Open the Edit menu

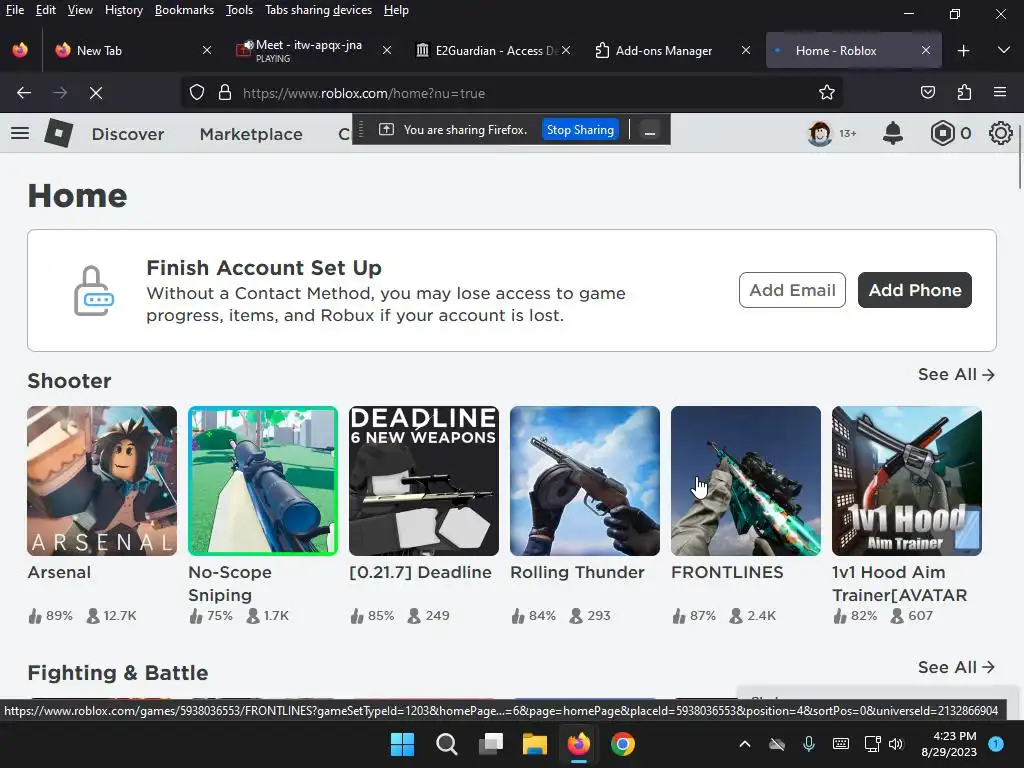[x=46, y=10]
